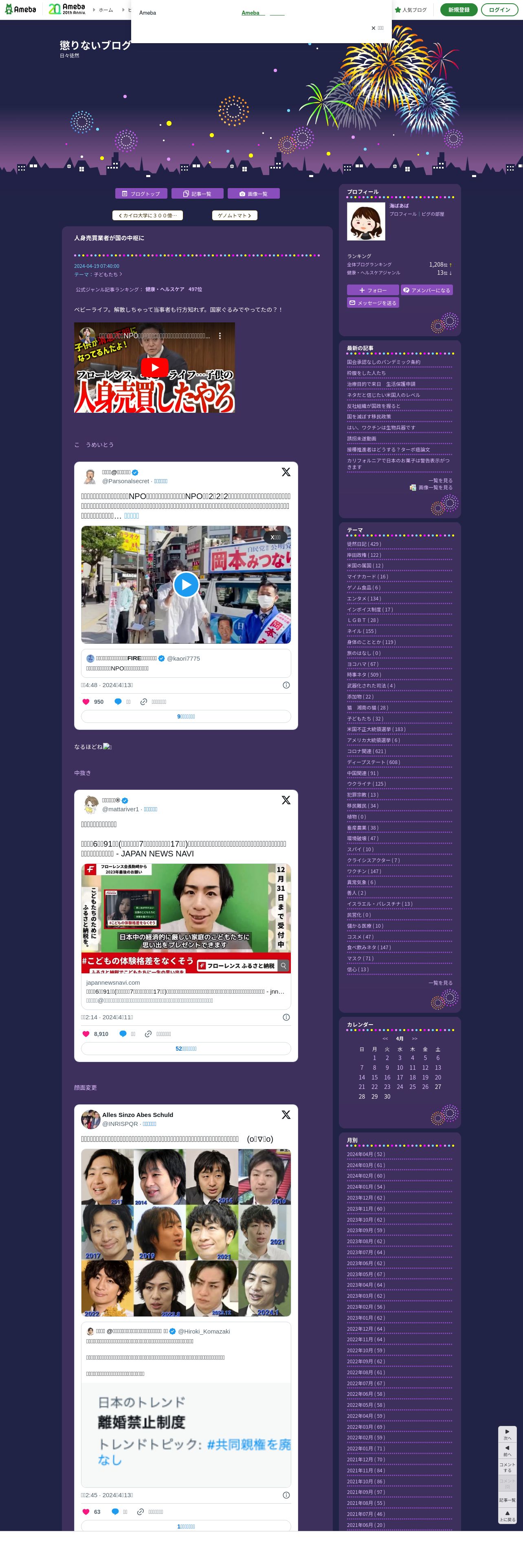
Task: Open info icon on the 2:45 tweet
Action: pos(286,1496)
